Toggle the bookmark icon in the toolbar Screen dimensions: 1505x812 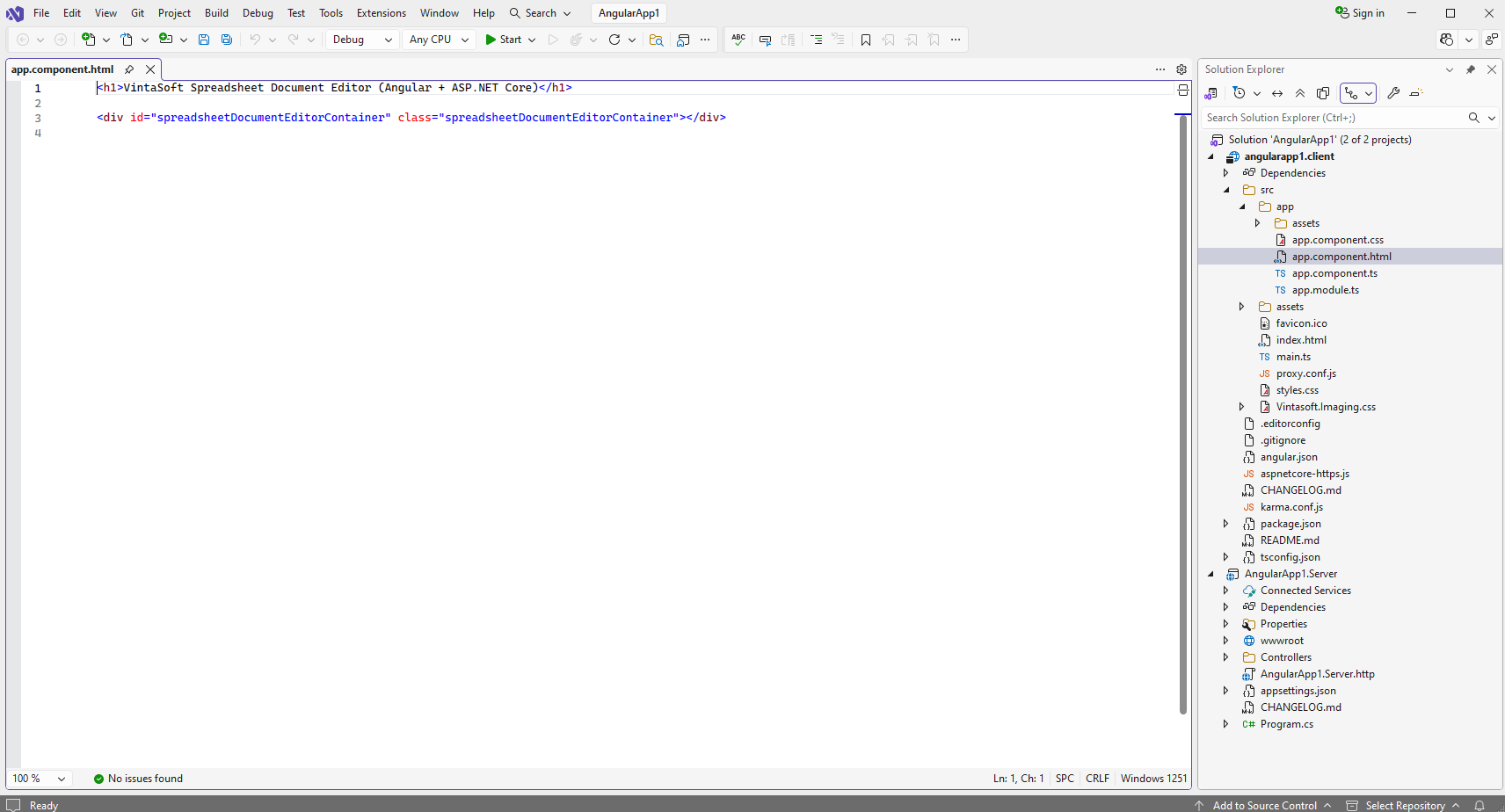[866, 40]
